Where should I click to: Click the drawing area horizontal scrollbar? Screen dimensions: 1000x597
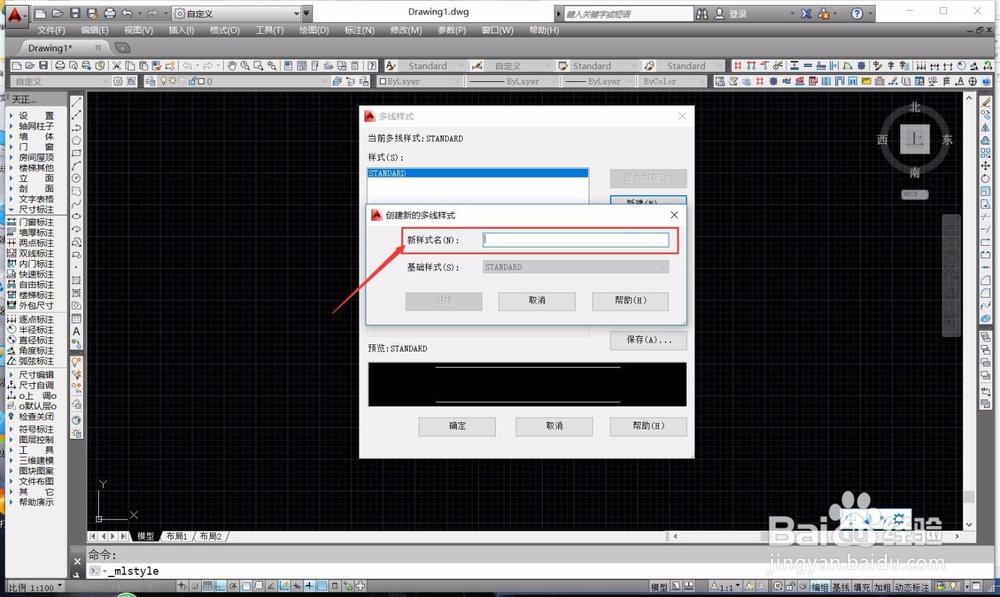[x=816, y=536]
